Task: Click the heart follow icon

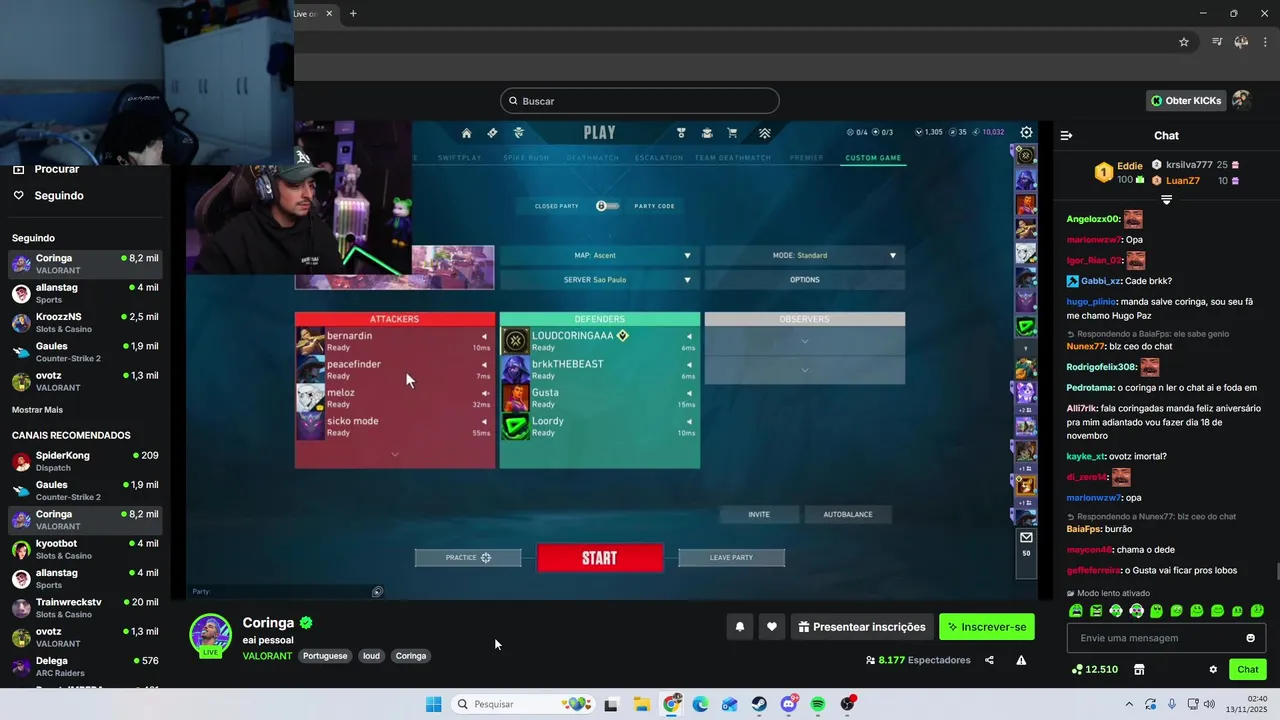Action: coord(772,627)
